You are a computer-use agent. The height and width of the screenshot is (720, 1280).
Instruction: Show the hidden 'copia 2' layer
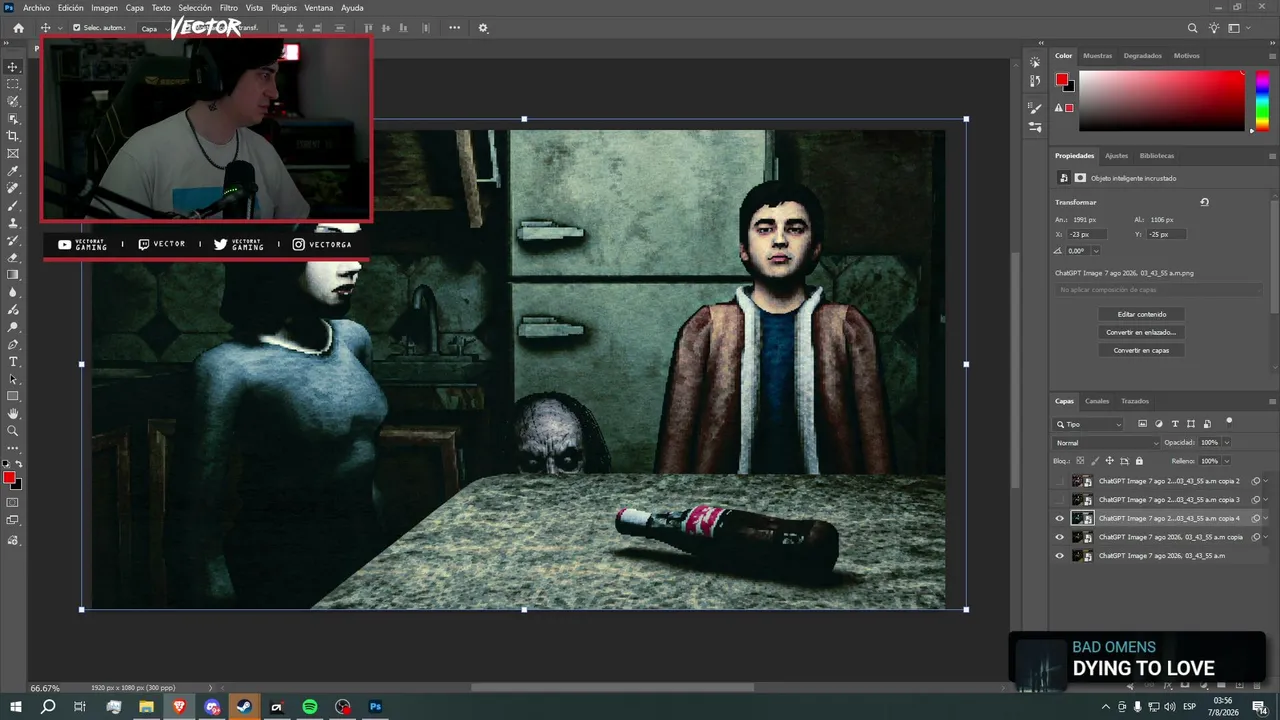click(1060, 481)
